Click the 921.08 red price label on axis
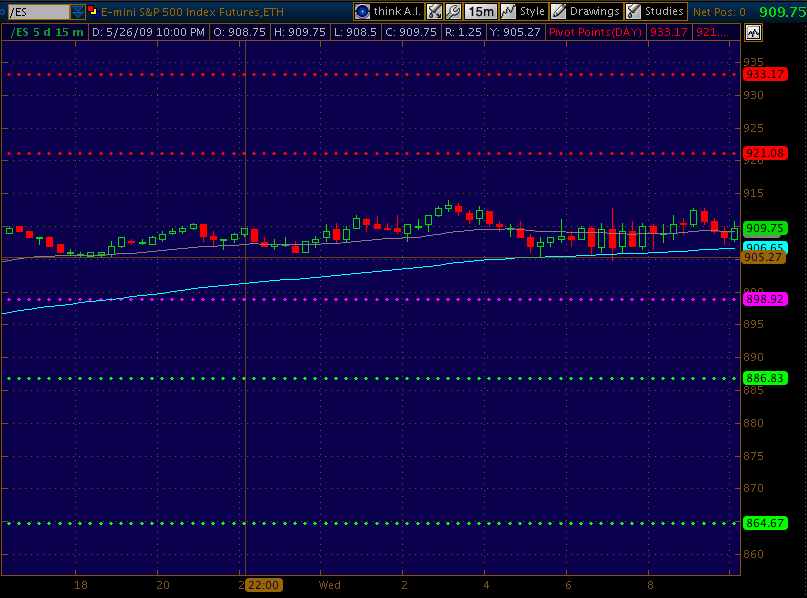Screen dimensions: 807x598 pos(764,153)
